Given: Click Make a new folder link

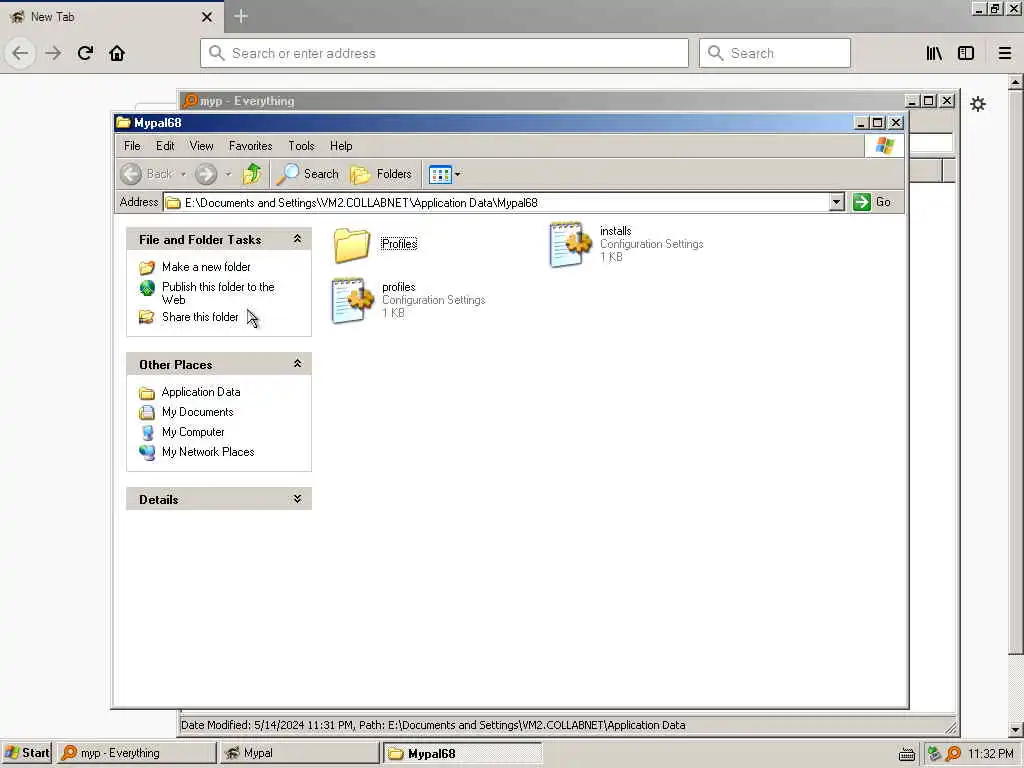Looking at the screenshot, I should [206, 266].
